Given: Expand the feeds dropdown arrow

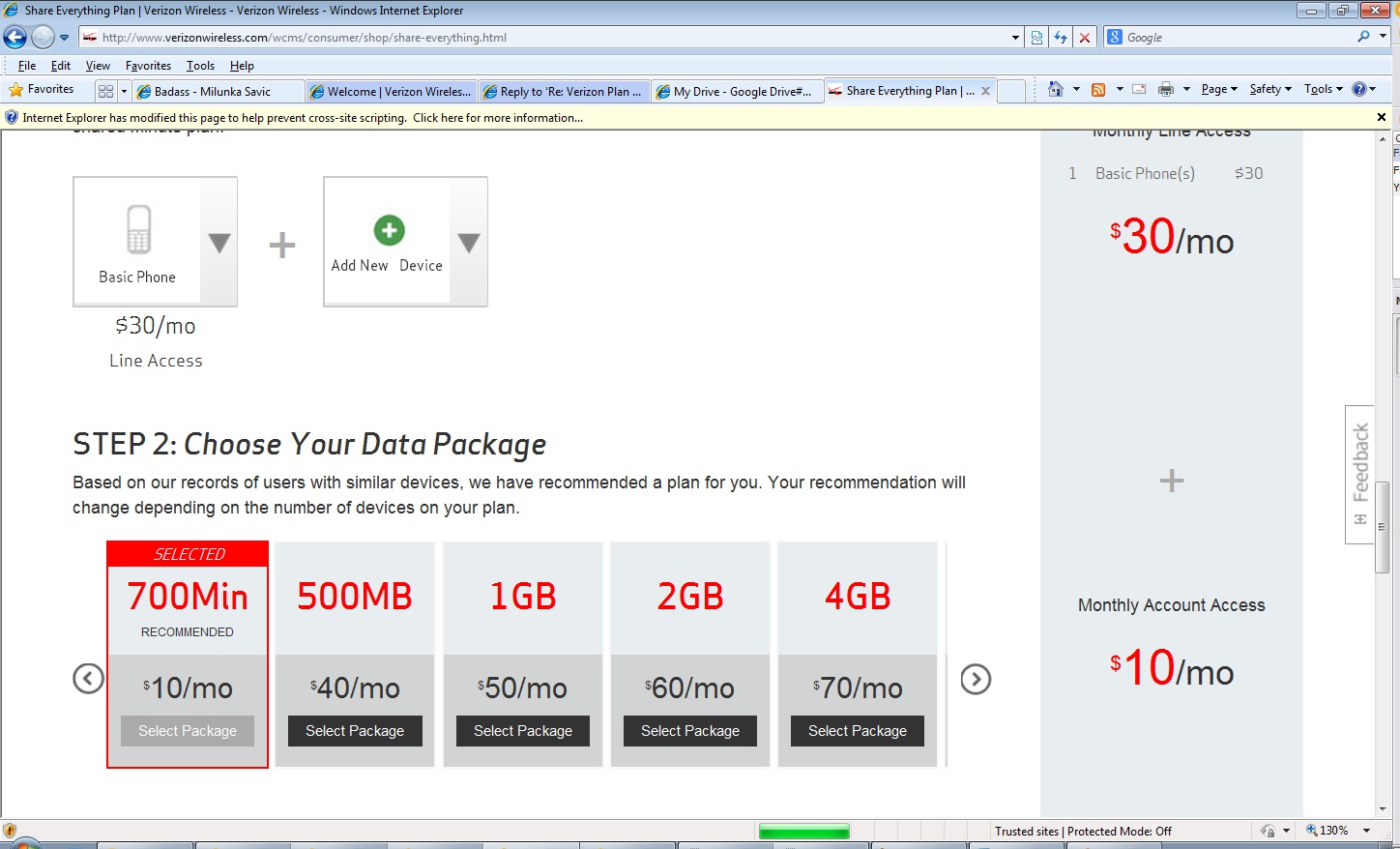Looking at the screenshot, I should 1120,89.
